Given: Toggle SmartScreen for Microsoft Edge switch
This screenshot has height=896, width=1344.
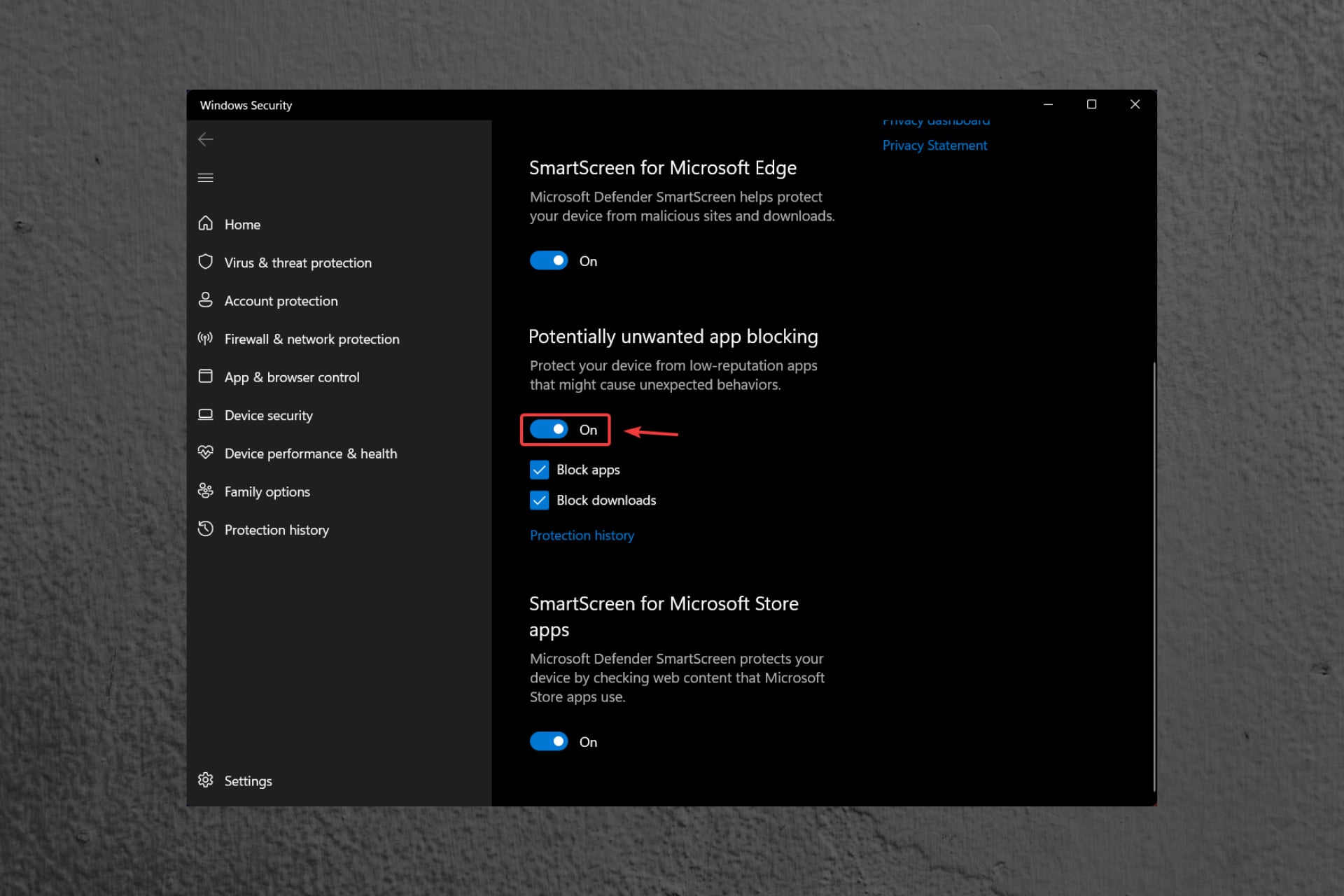Looking at the screenshot, I should [x=549, y=260].
